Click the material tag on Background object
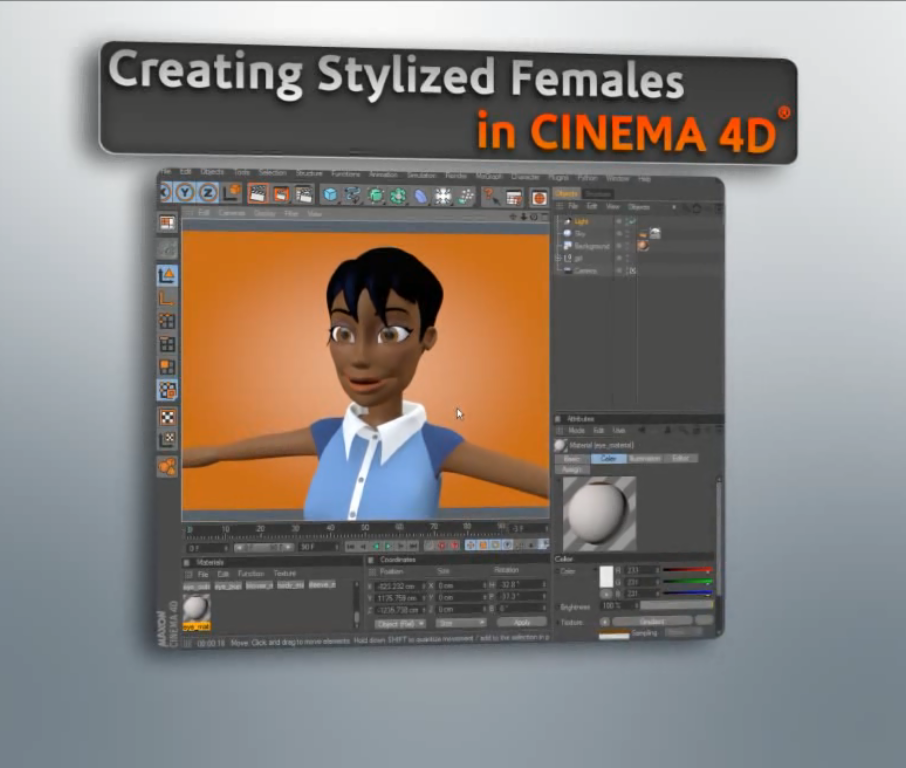The height and width of the screenshot is (768, 906). coord(643,246)
